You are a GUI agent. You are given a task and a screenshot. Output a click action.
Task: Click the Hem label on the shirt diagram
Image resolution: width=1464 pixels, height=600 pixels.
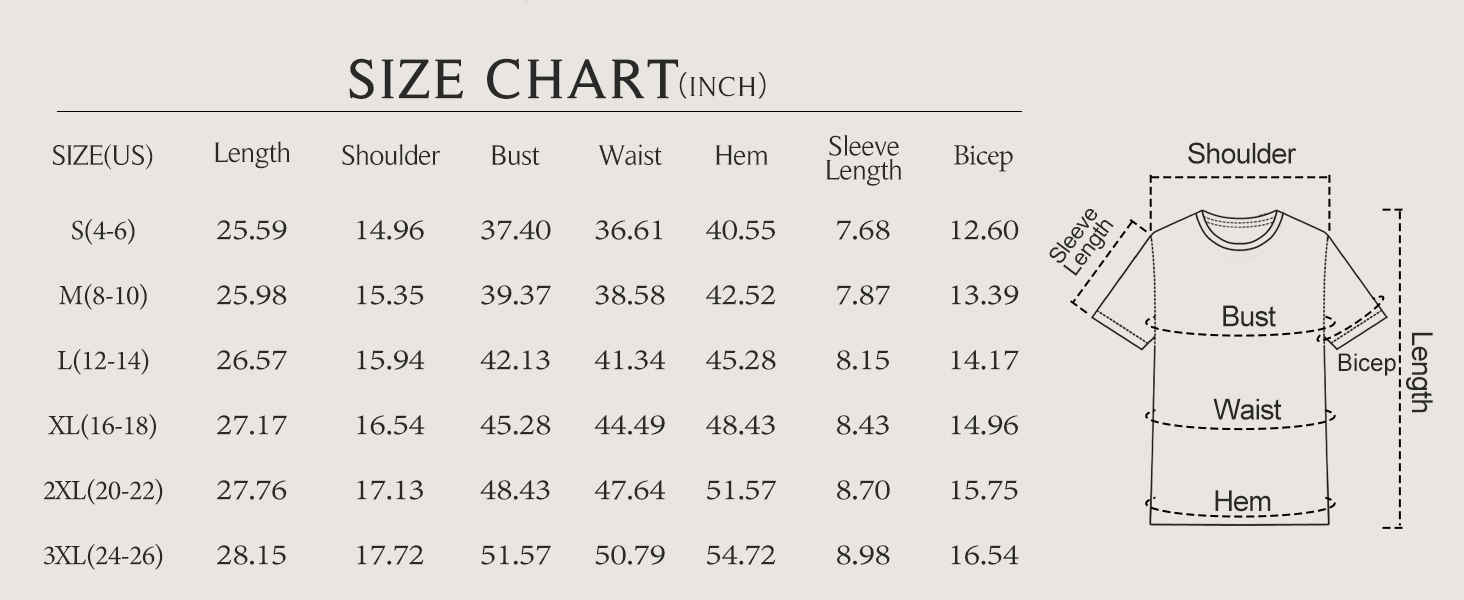(1243, 502)
